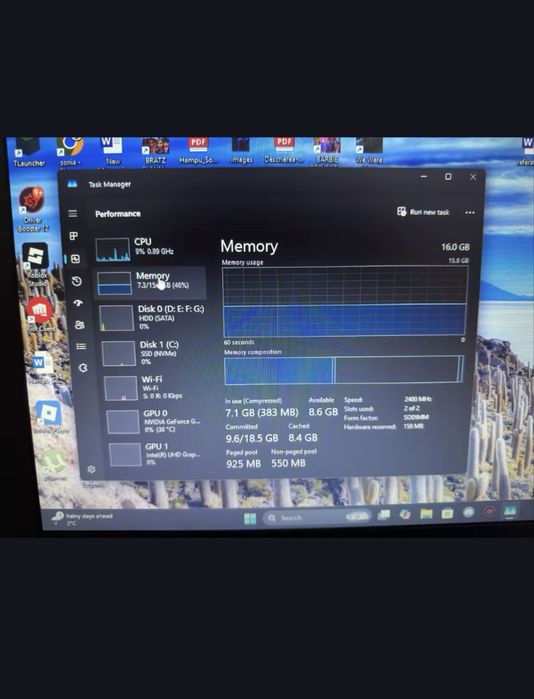534x699 pixels.
Task: Click the Memory usage graph
Action: pyautogui.click(x=344, y=301)
